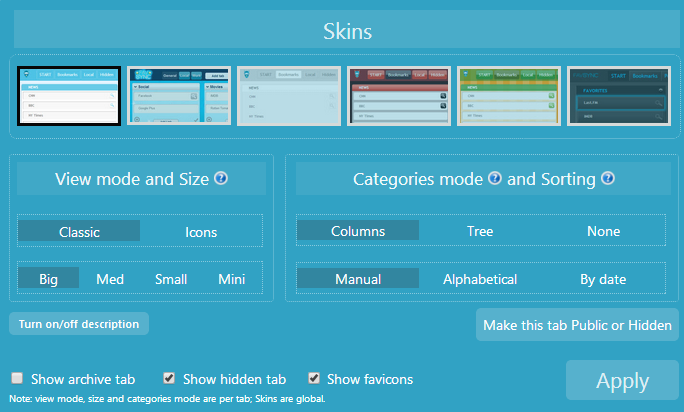Switch the view mode to Icons
The height and width of the screenshot is (412, 684).
click(x=201, y=231)
